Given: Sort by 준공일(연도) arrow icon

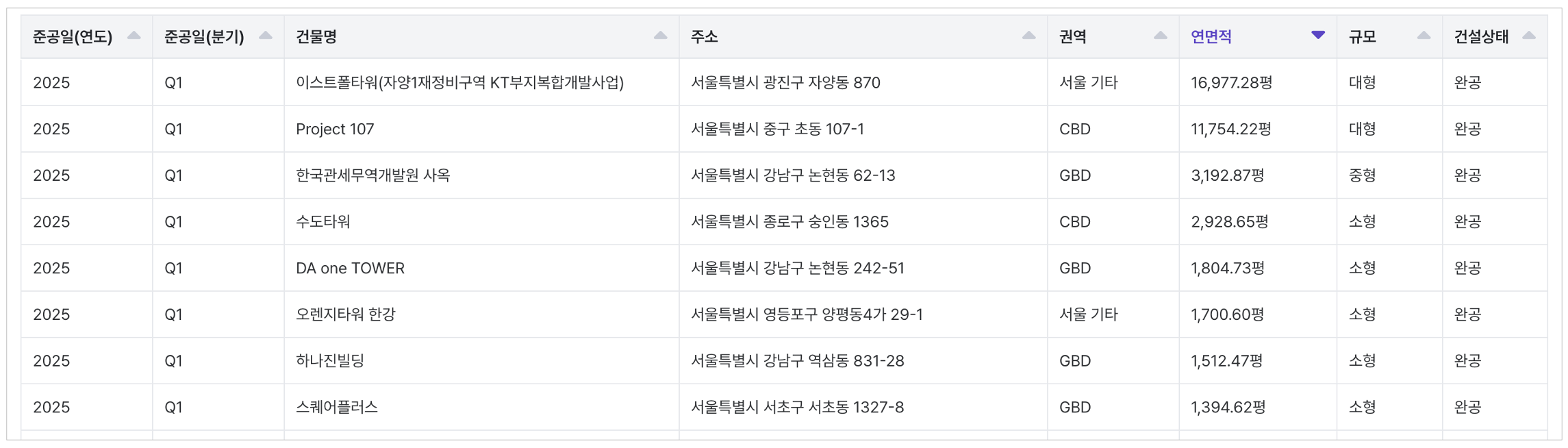Looking at the screenshot, I should (x=134, y=36).
